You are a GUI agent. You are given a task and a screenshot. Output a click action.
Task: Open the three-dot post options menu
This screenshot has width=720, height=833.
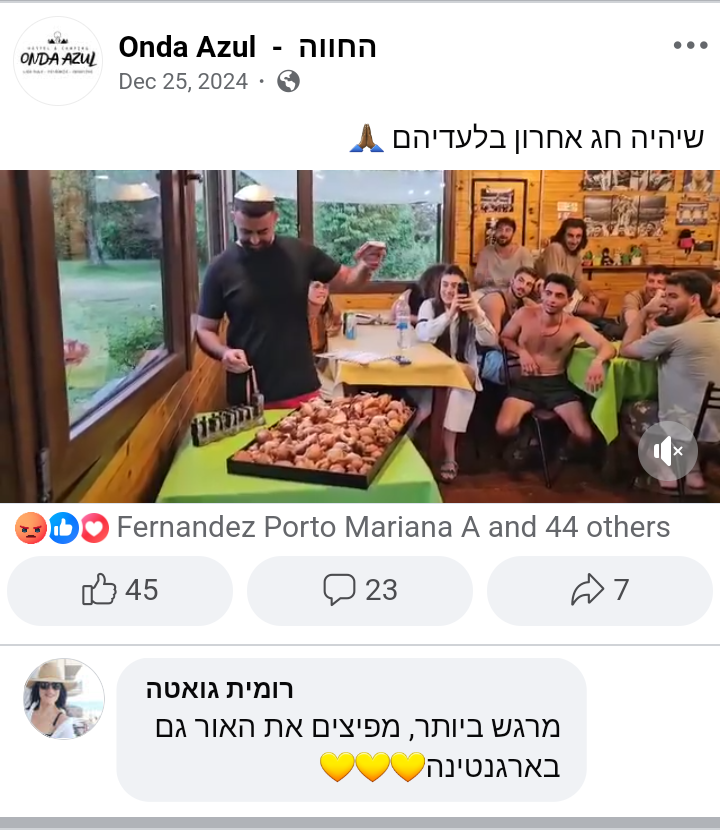tap(690, 45)
